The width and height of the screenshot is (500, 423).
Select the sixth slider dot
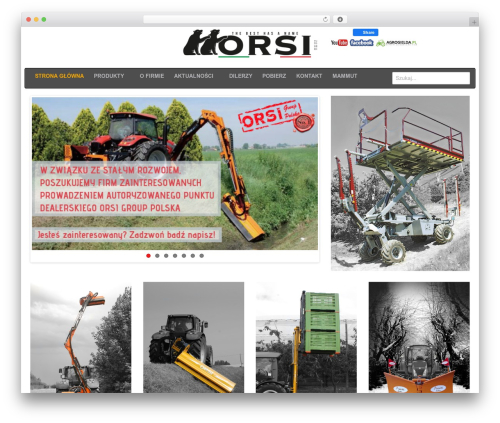pyautogui.click(x=193, y=256)
